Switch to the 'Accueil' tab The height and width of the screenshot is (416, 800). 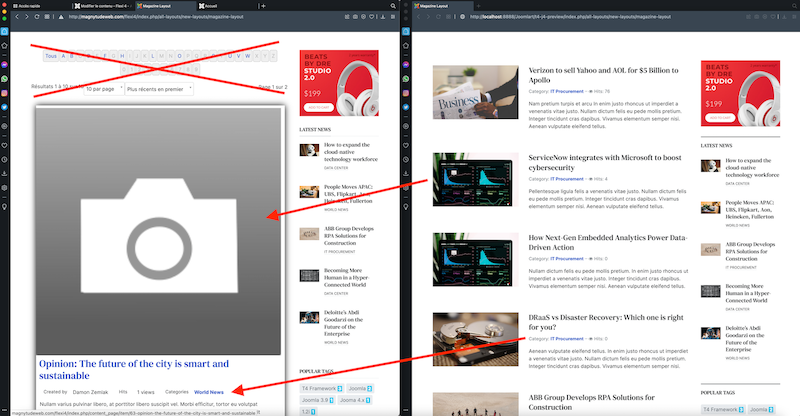pyautogui.click(x=227, y=6)
